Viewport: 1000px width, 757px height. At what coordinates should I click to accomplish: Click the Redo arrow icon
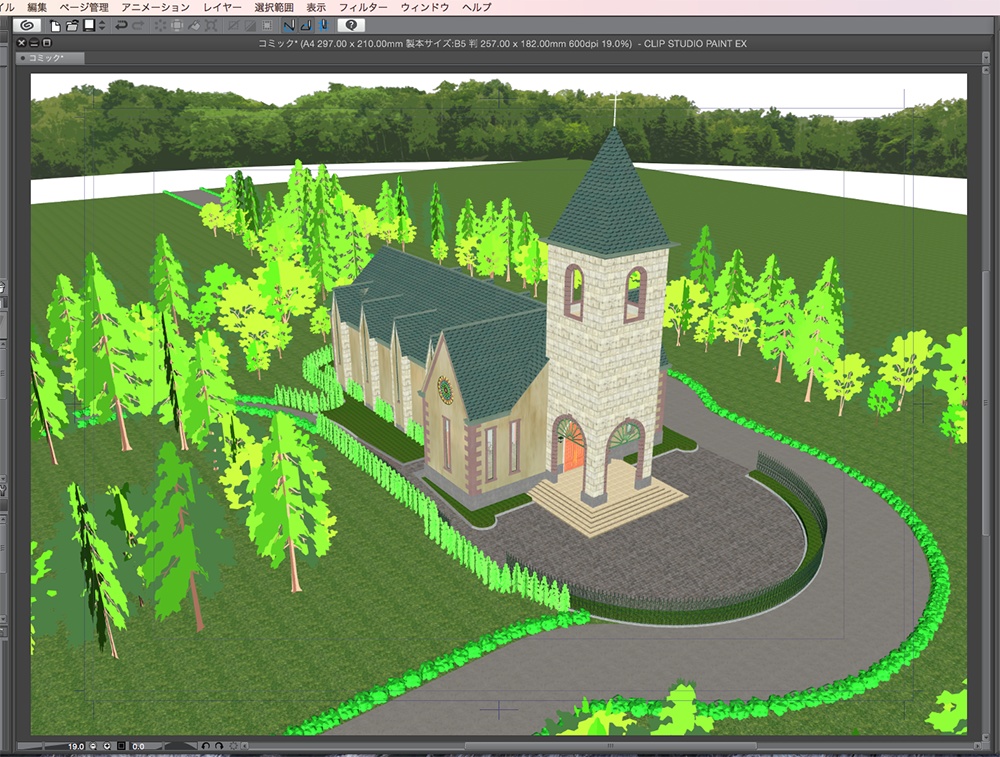138,26
